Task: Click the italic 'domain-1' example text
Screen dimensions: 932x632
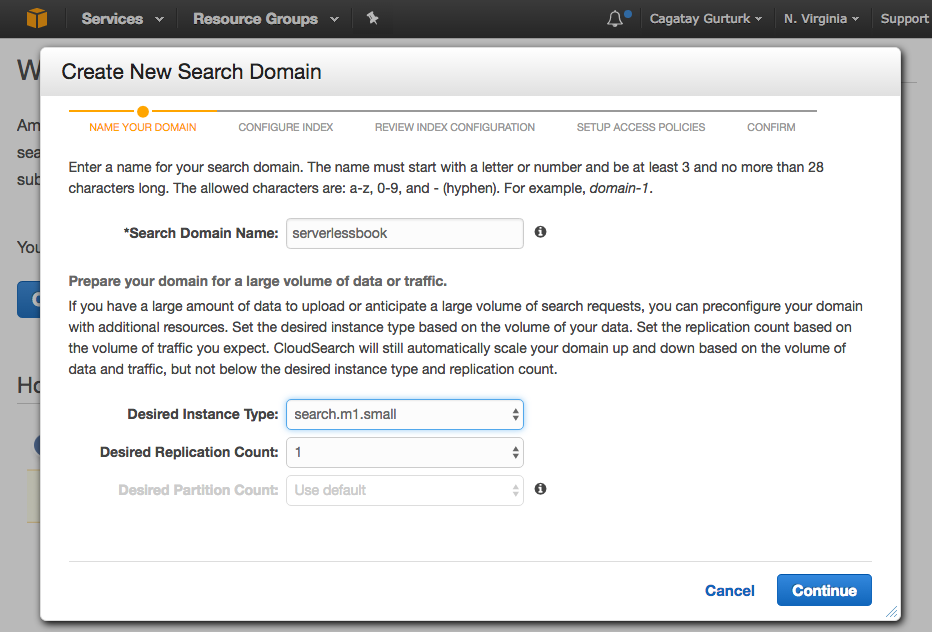Action: [619, 188]
